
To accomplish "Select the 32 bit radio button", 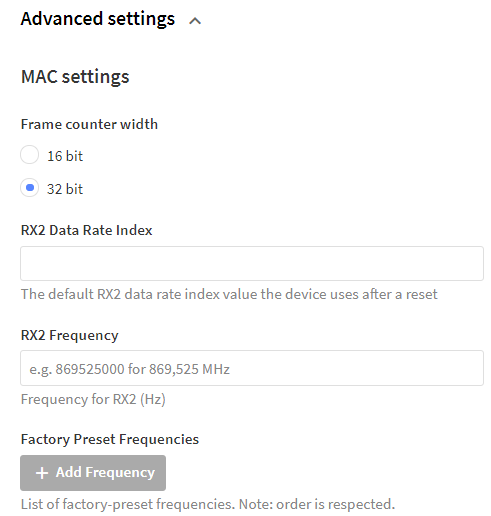I will click(30, 188).
